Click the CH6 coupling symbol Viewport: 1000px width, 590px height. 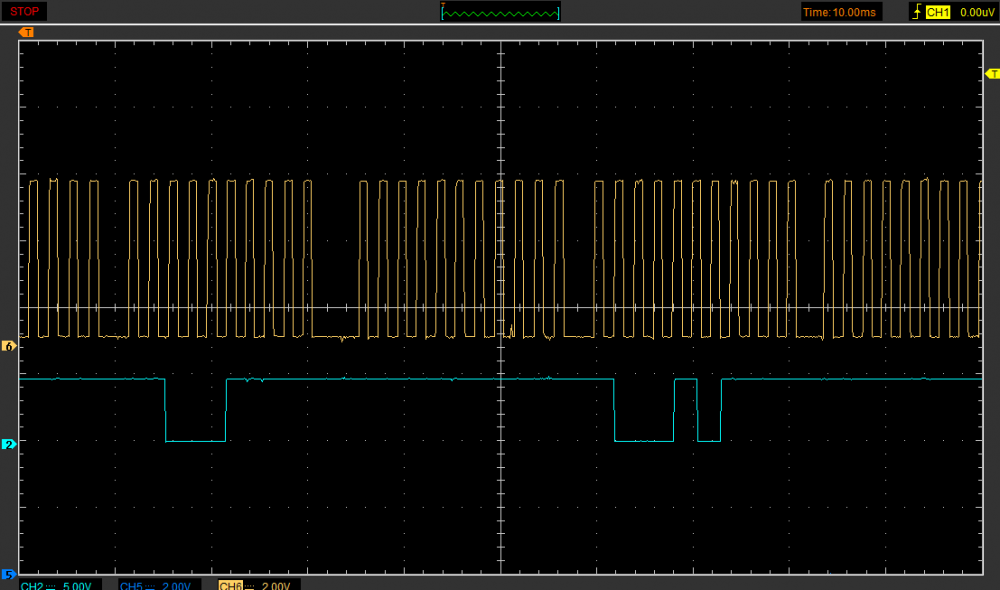tap(250, 585)
